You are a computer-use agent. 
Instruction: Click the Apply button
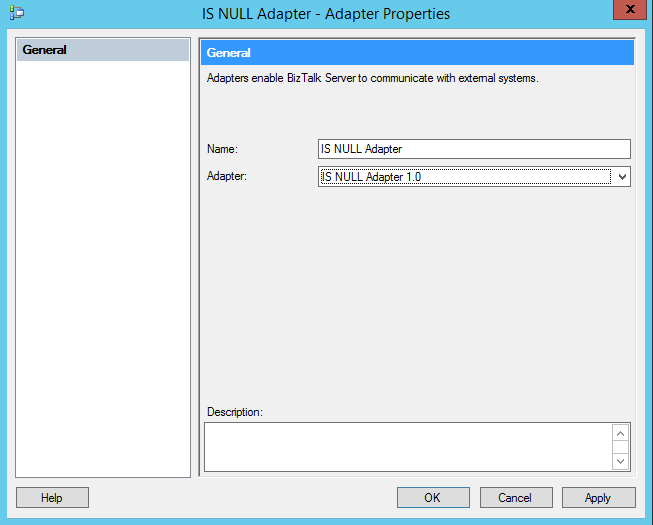[x=598, y=498]
